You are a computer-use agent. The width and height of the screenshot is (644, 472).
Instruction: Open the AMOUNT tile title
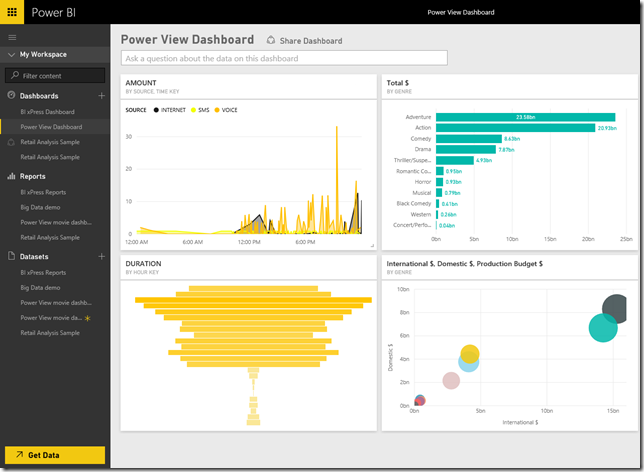[x=141, y=83]
